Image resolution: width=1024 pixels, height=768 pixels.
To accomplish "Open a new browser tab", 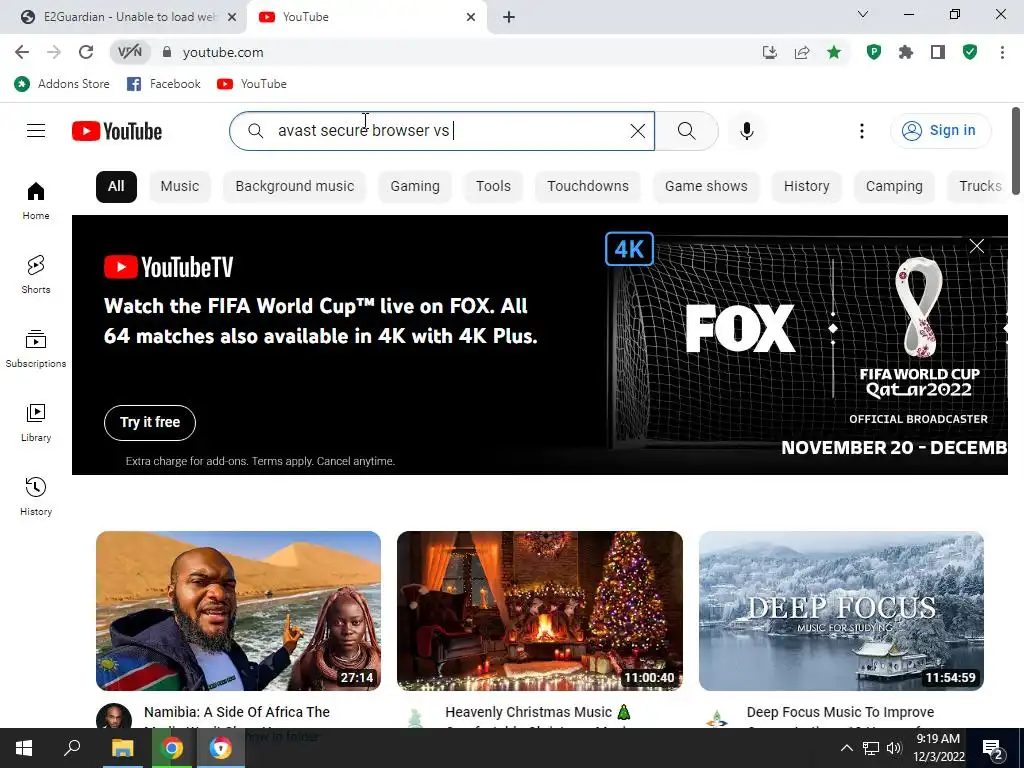I will (x=509, y=17).
